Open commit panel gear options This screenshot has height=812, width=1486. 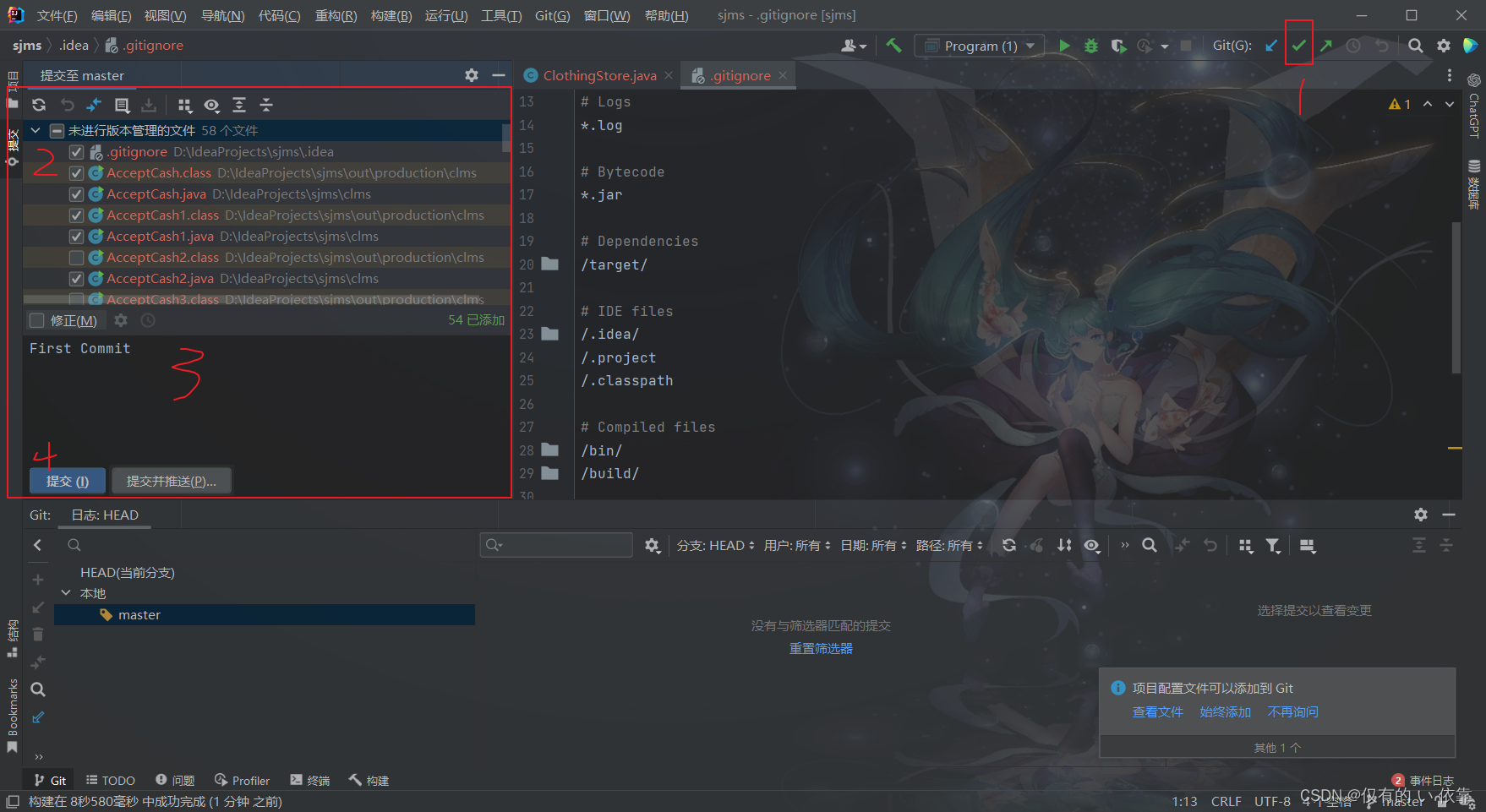472,75
